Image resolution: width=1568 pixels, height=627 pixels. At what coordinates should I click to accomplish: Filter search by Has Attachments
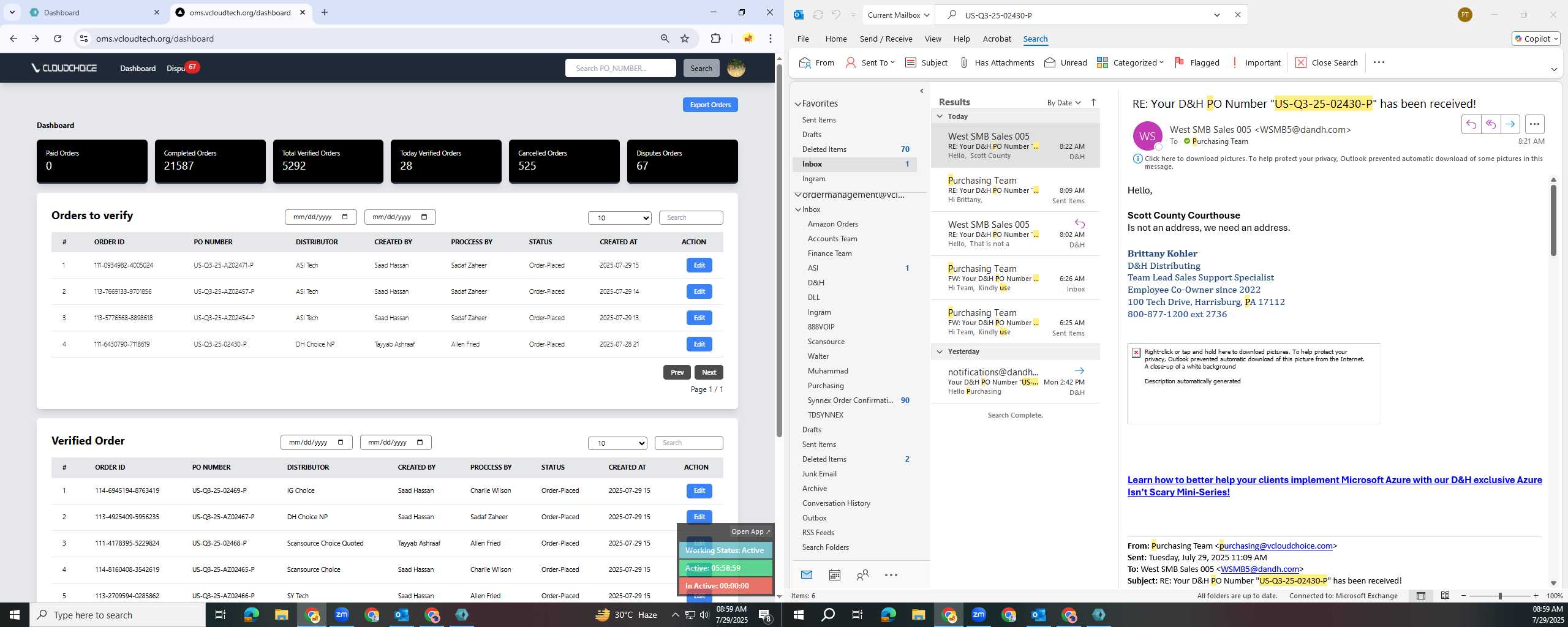pyautogui.click(x=996, y=62)
